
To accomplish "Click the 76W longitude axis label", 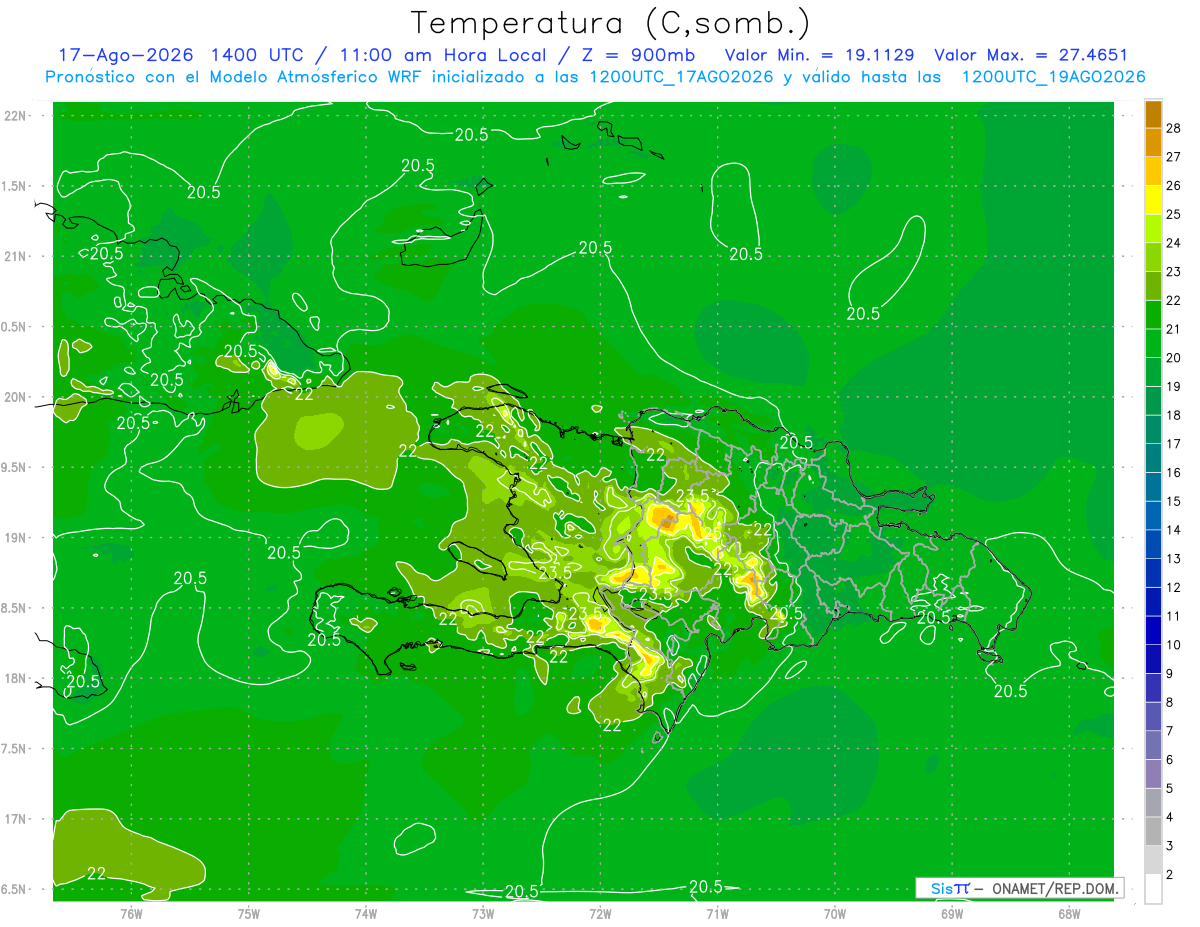I will (x=131, y=913).
